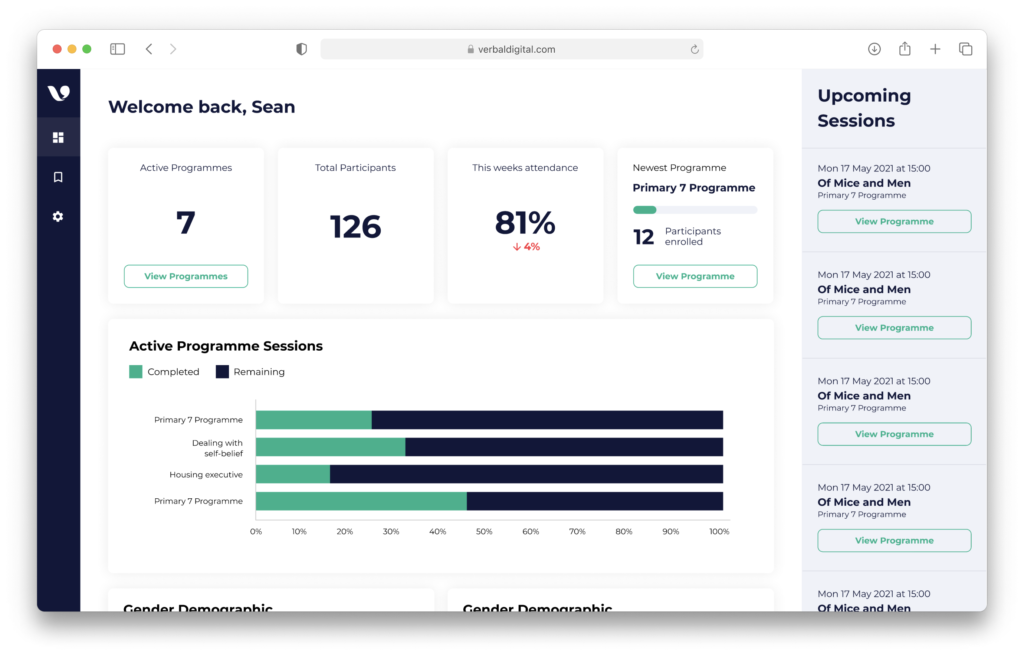The width and height of the screenshot is (1024, 656).
Task: Click the 'This weeks attendance' label
Action: pos(525,168)
